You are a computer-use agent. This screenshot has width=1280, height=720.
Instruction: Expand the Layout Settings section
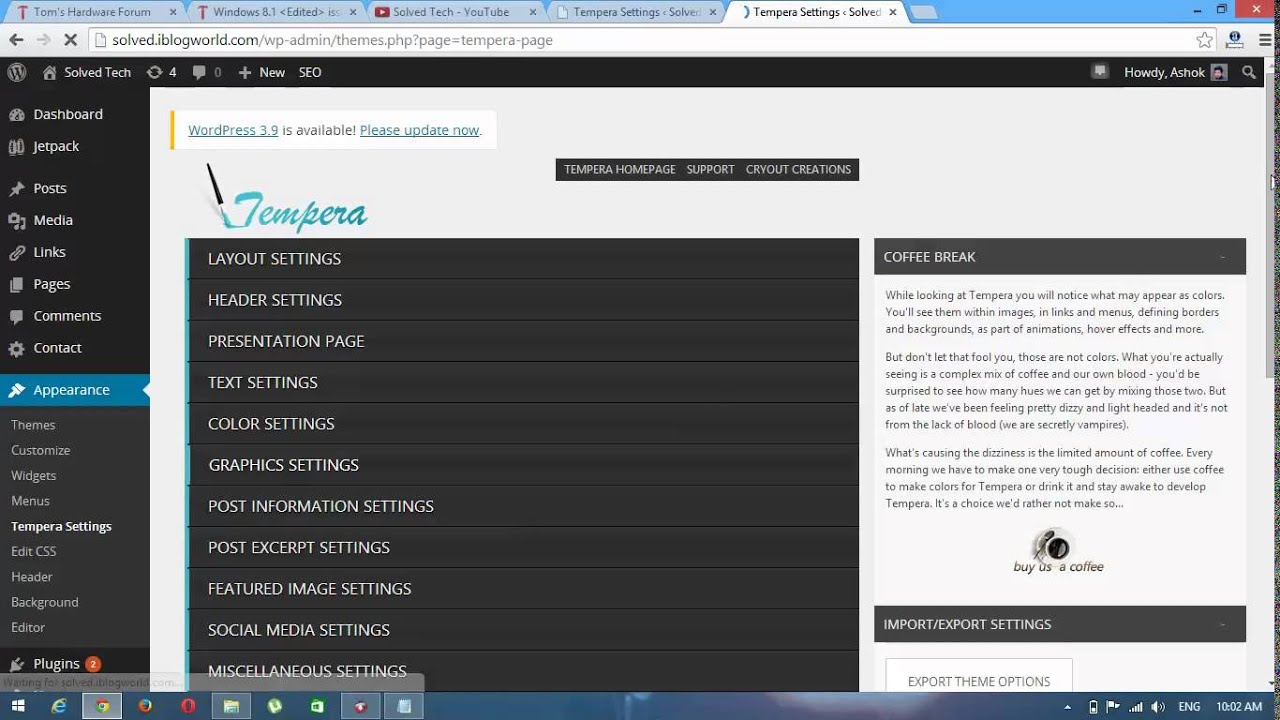coord(522,258)
